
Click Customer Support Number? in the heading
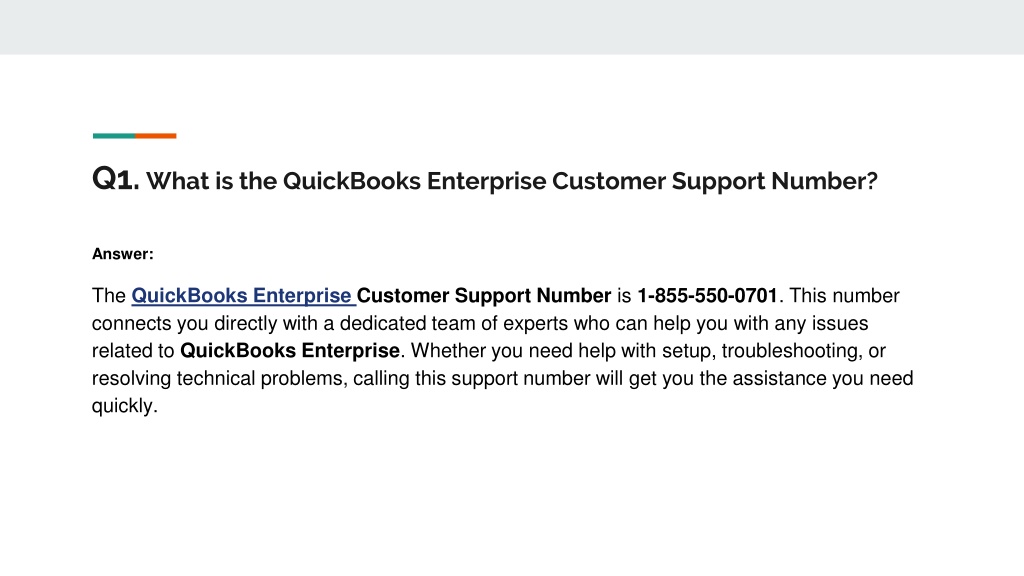714,181
